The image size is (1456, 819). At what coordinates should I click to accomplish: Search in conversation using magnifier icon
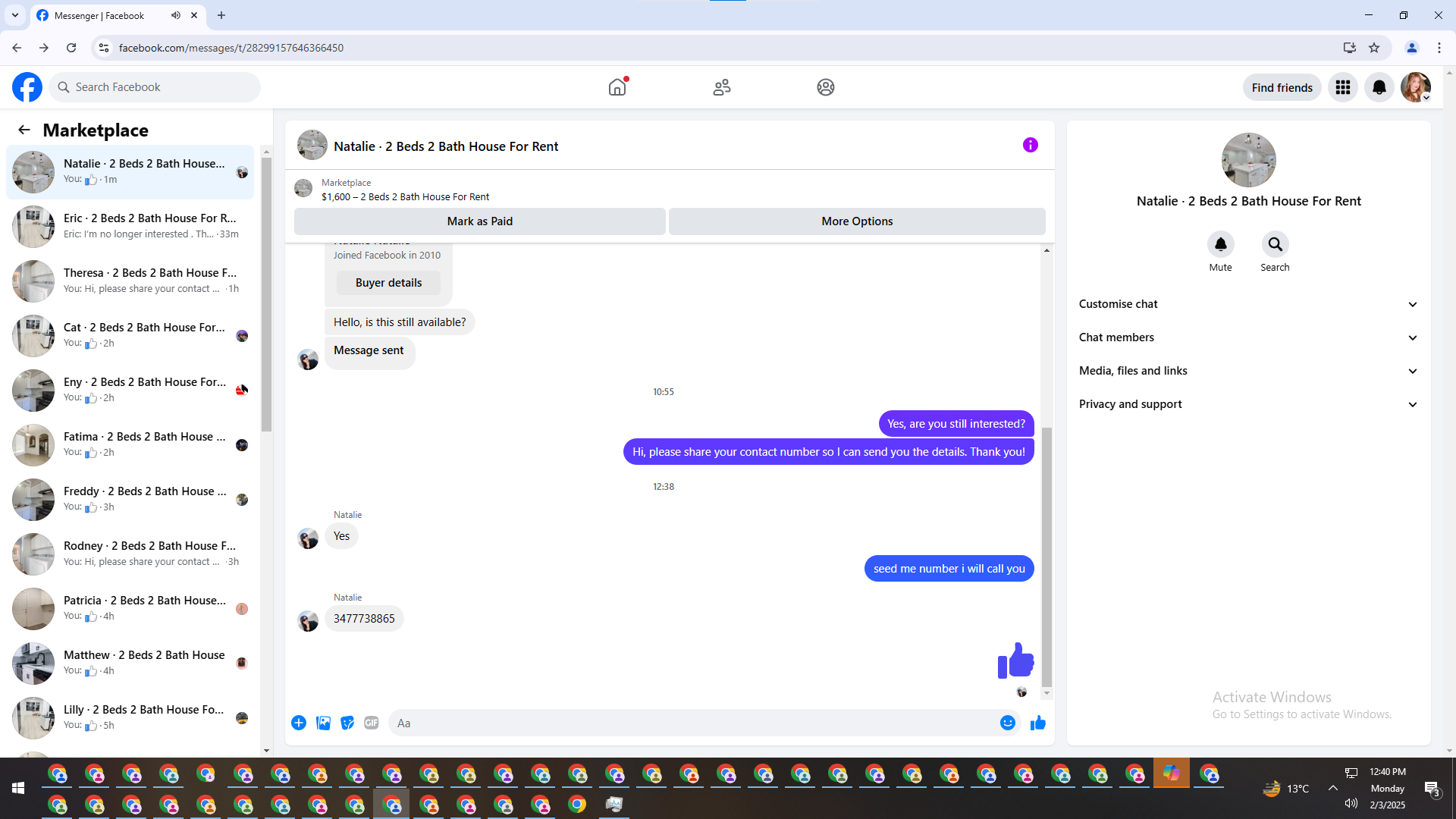click(x=1276, y=244)
